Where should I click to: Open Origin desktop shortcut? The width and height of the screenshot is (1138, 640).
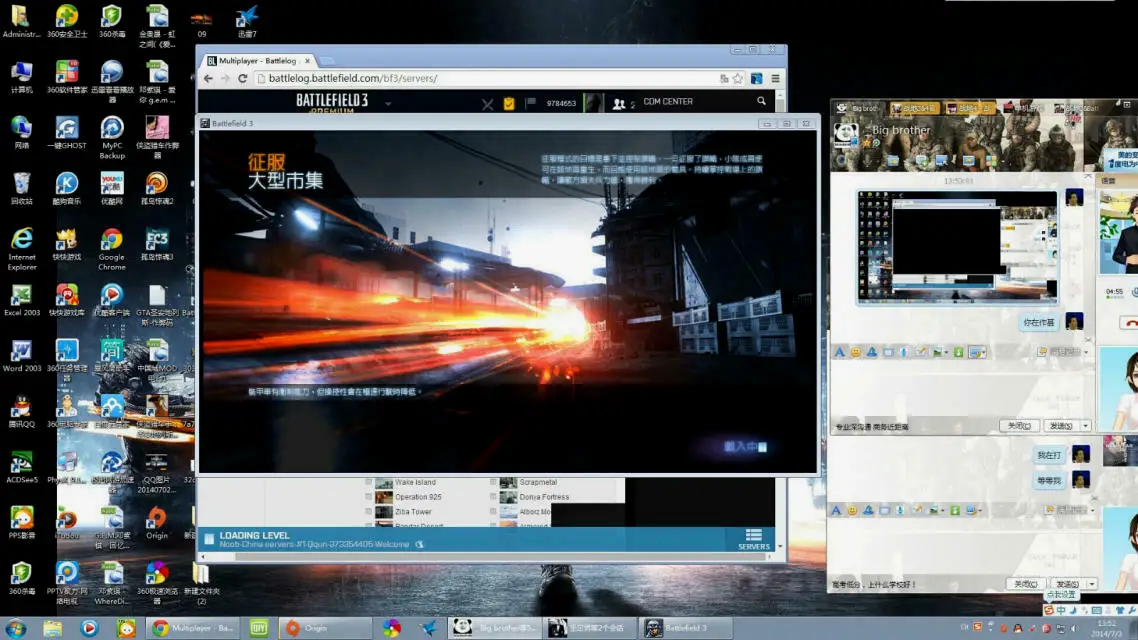coord(156,523)
